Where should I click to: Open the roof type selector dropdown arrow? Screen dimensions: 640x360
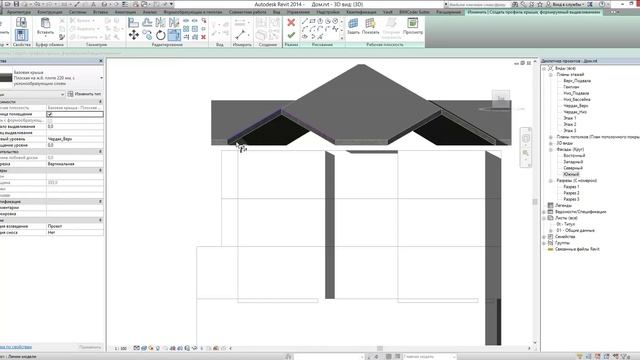tap(101, 78)
